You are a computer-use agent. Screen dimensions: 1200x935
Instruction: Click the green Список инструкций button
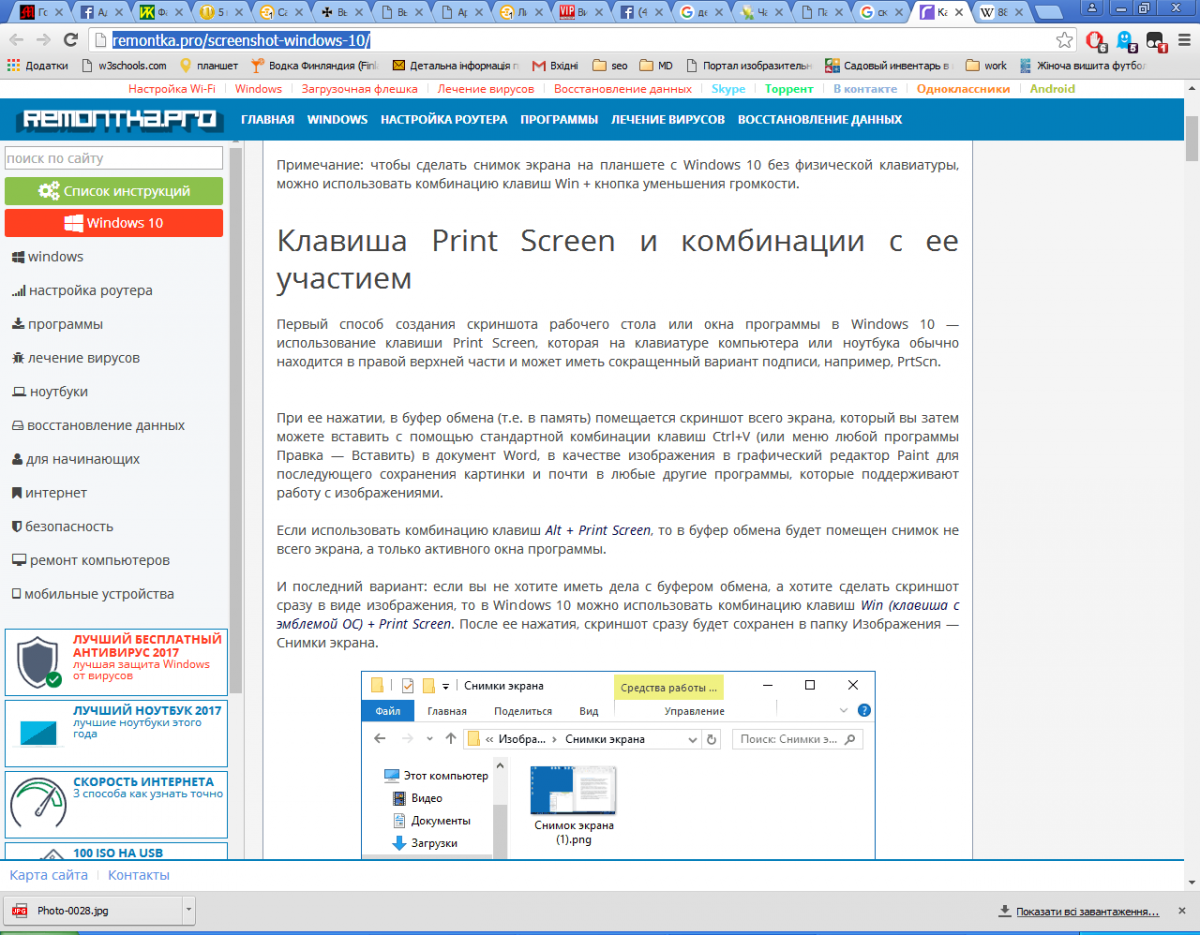point(113,191)
